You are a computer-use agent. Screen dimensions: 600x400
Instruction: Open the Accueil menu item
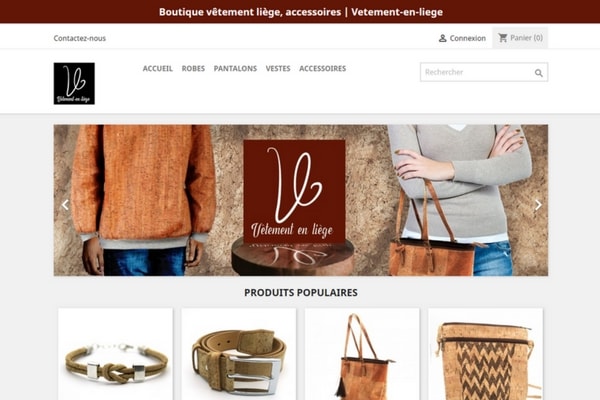158,69
